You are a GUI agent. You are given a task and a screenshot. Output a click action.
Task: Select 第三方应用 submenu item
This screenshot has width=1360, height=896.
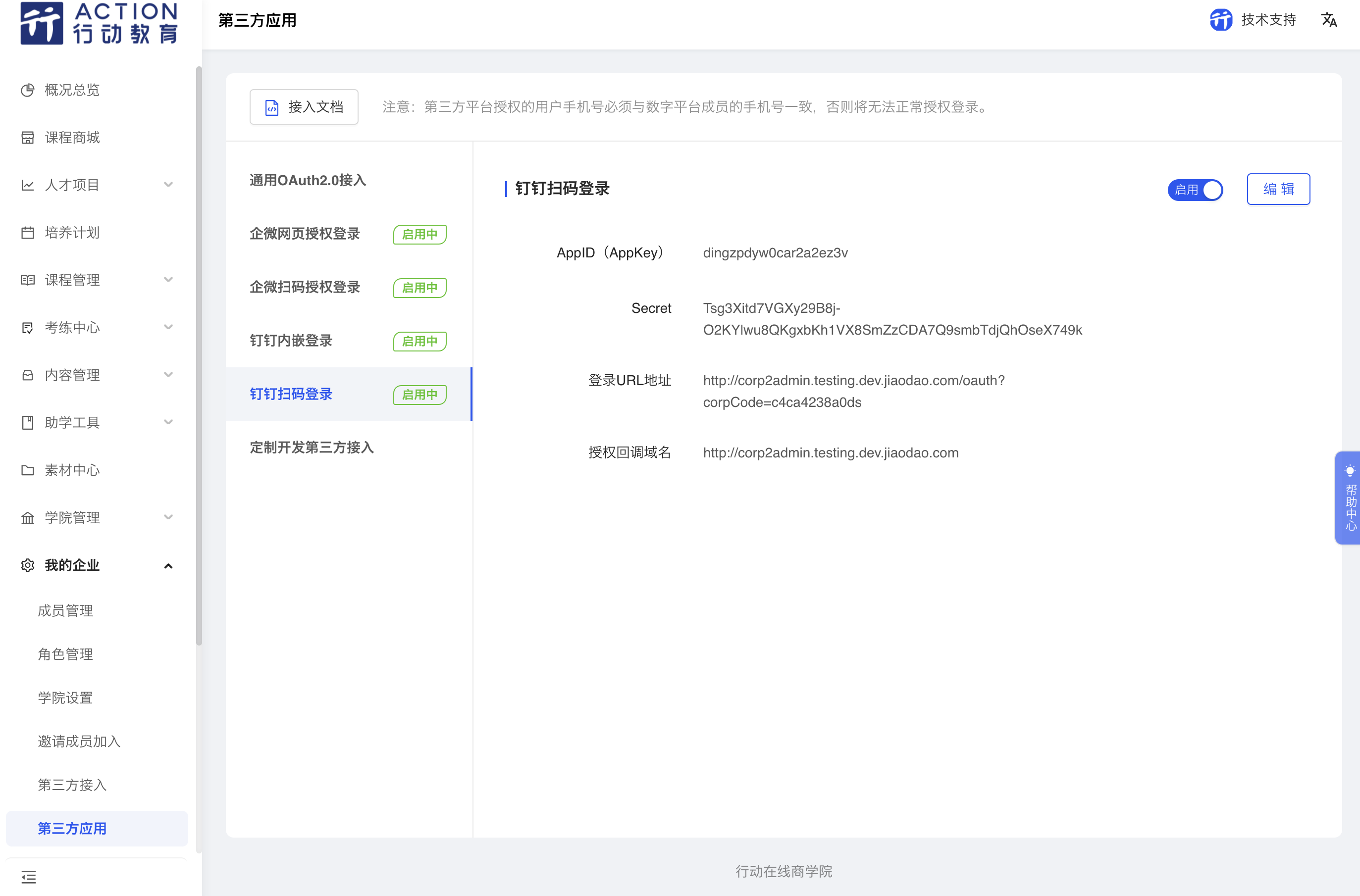point(97,829)
